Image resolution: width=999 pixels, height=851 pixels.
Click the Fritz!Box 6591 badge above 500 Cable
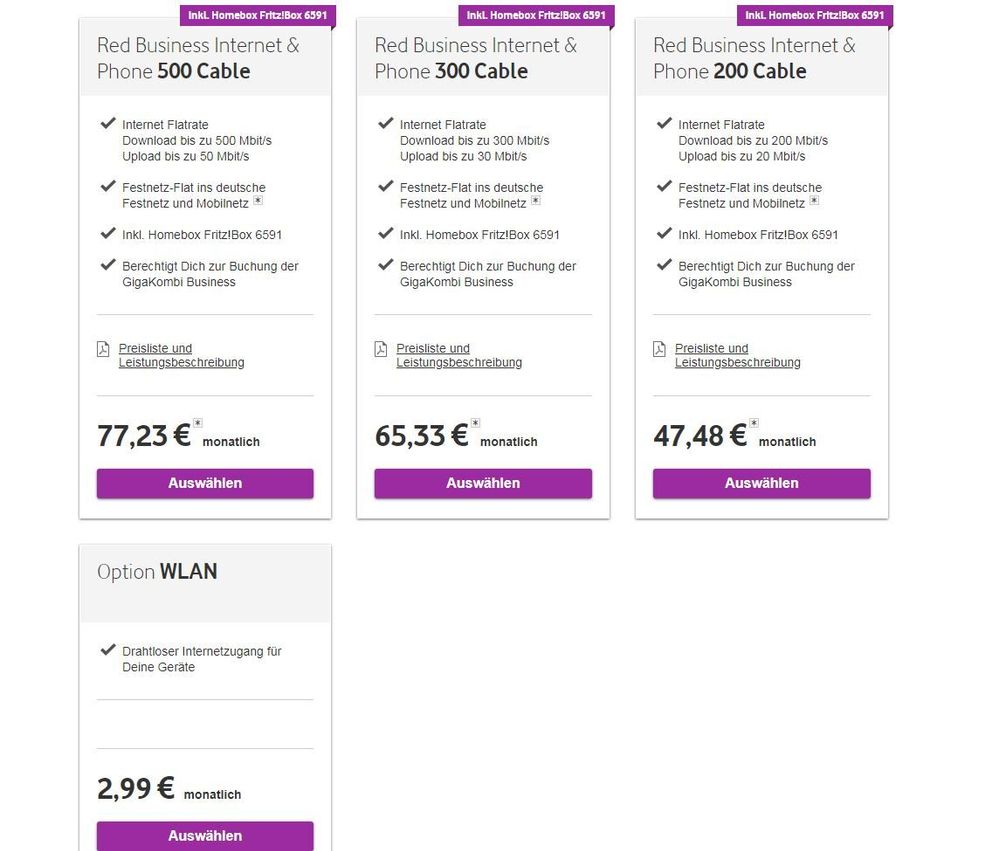(258, 15)
